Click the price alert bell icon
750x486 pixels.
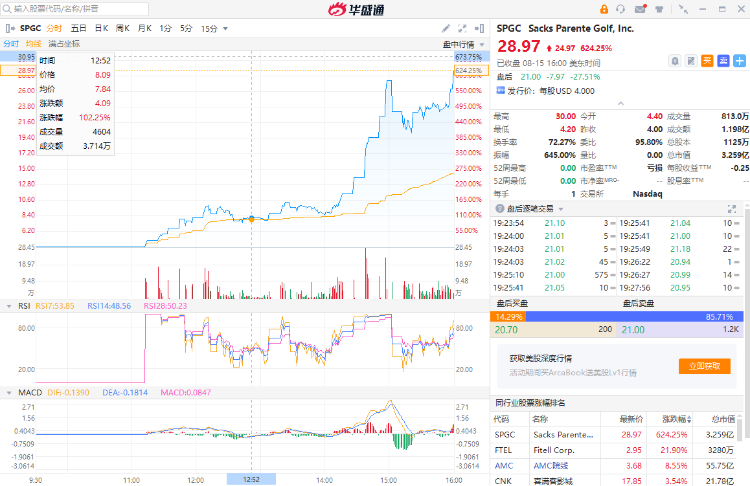[x=675, y=61]
